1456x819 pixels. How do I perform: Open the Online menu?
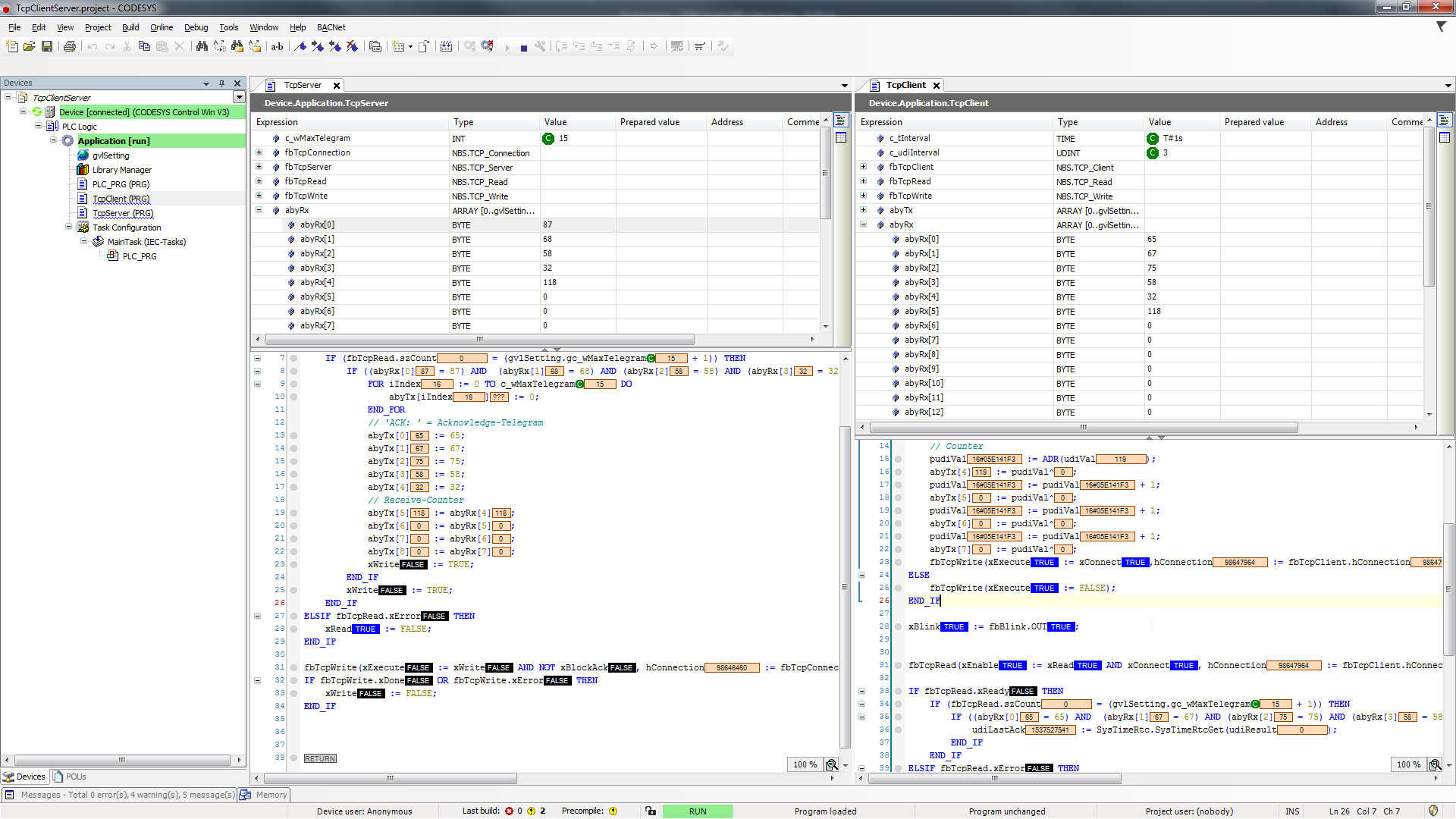pyautogui.click(x=162, y=27)
